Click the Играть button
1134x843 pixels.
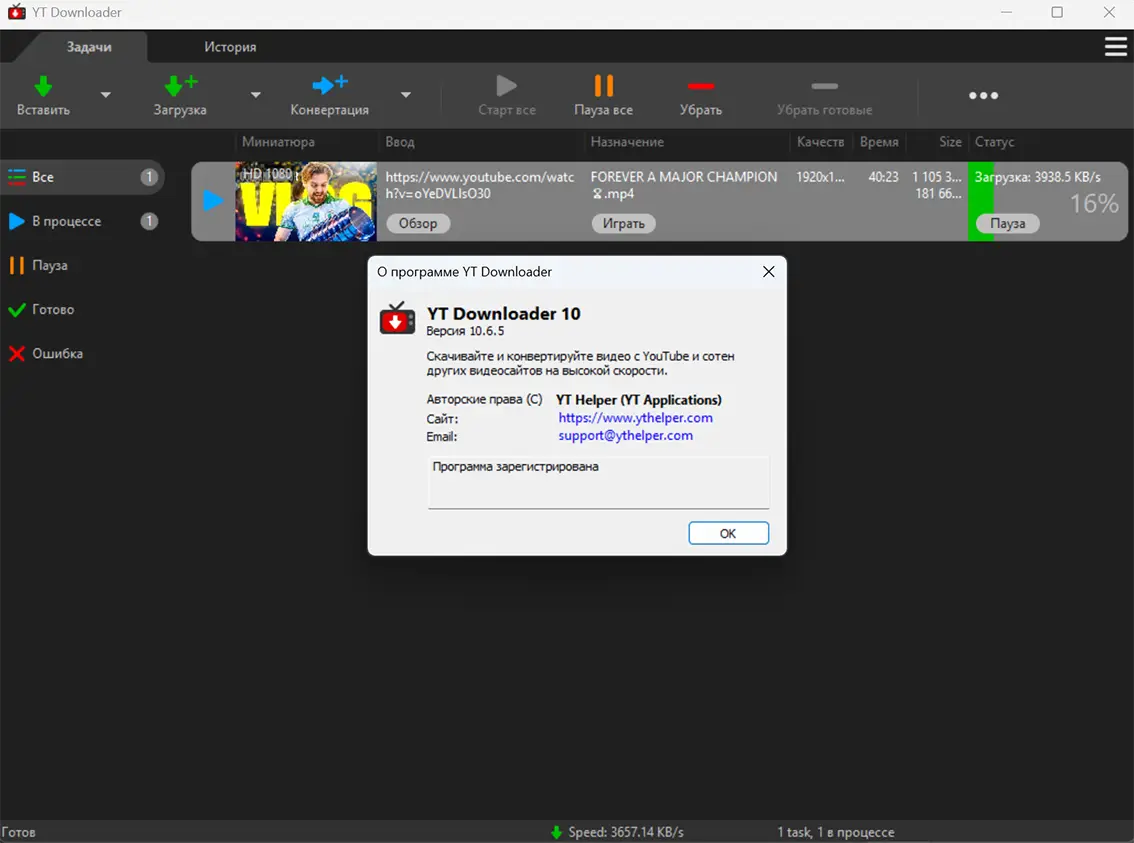click(x=623, y=223)
